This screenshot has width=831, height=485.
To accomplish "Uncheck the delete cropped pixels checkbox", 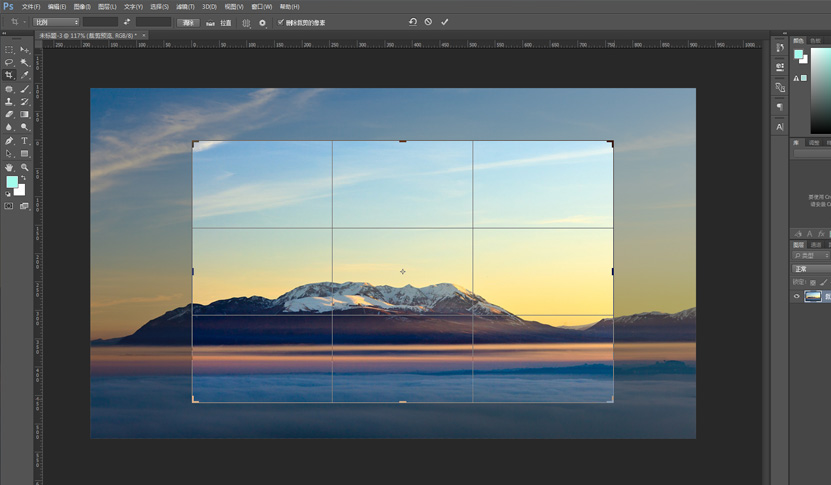I will pos(281,22).
